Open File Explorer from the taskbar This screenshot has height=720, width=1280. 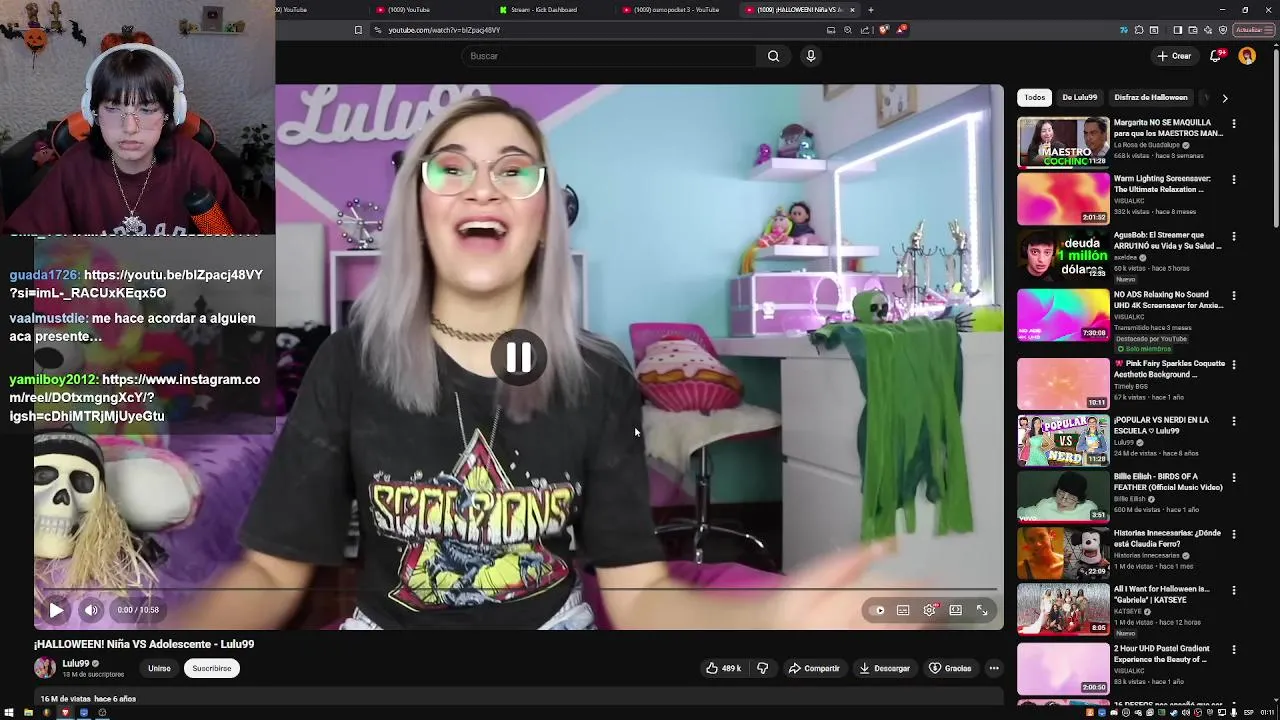pyautogui.click(x=28, y=713)
